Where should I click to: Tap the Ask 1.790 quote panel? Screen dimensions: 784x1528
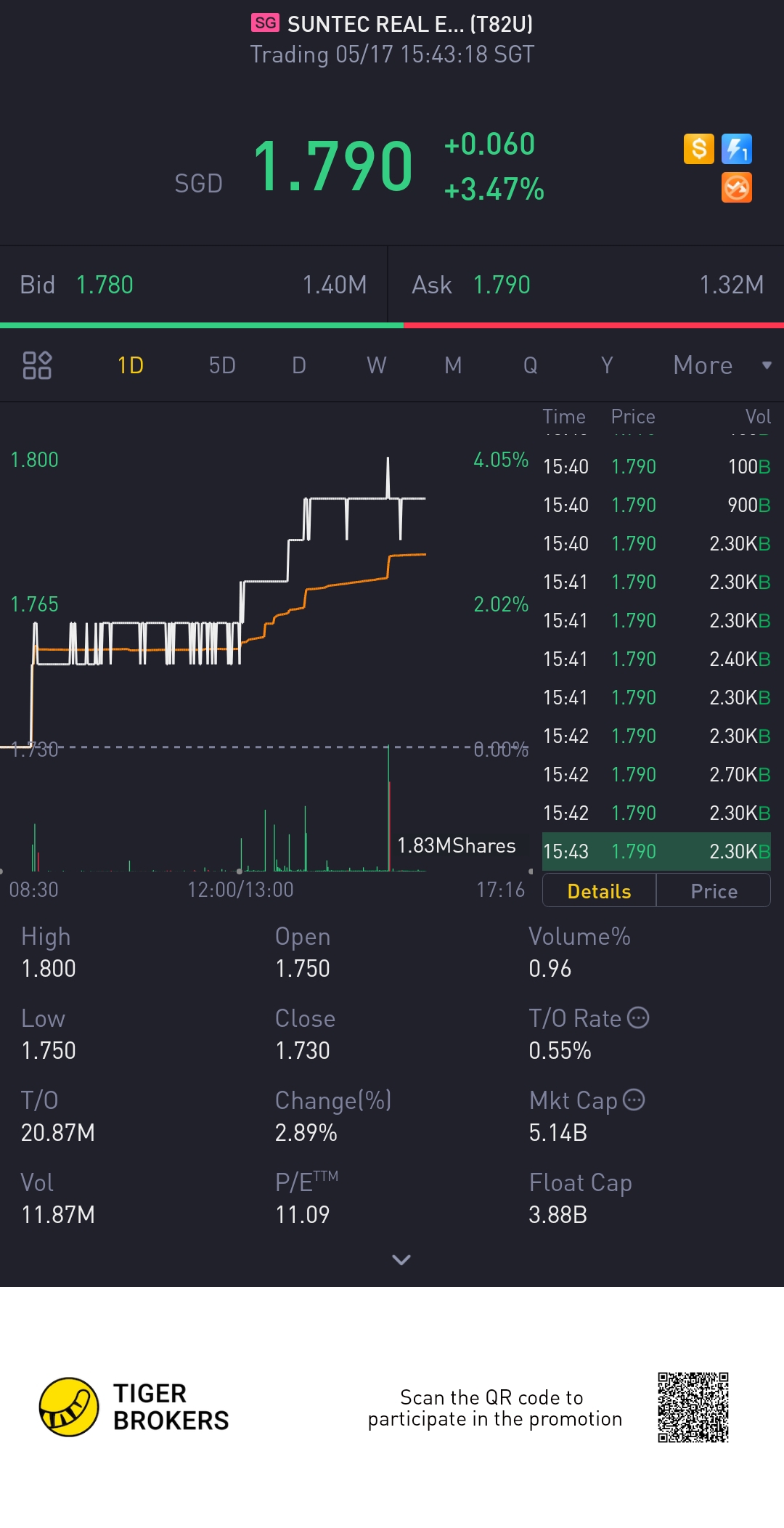click(587, 285)
